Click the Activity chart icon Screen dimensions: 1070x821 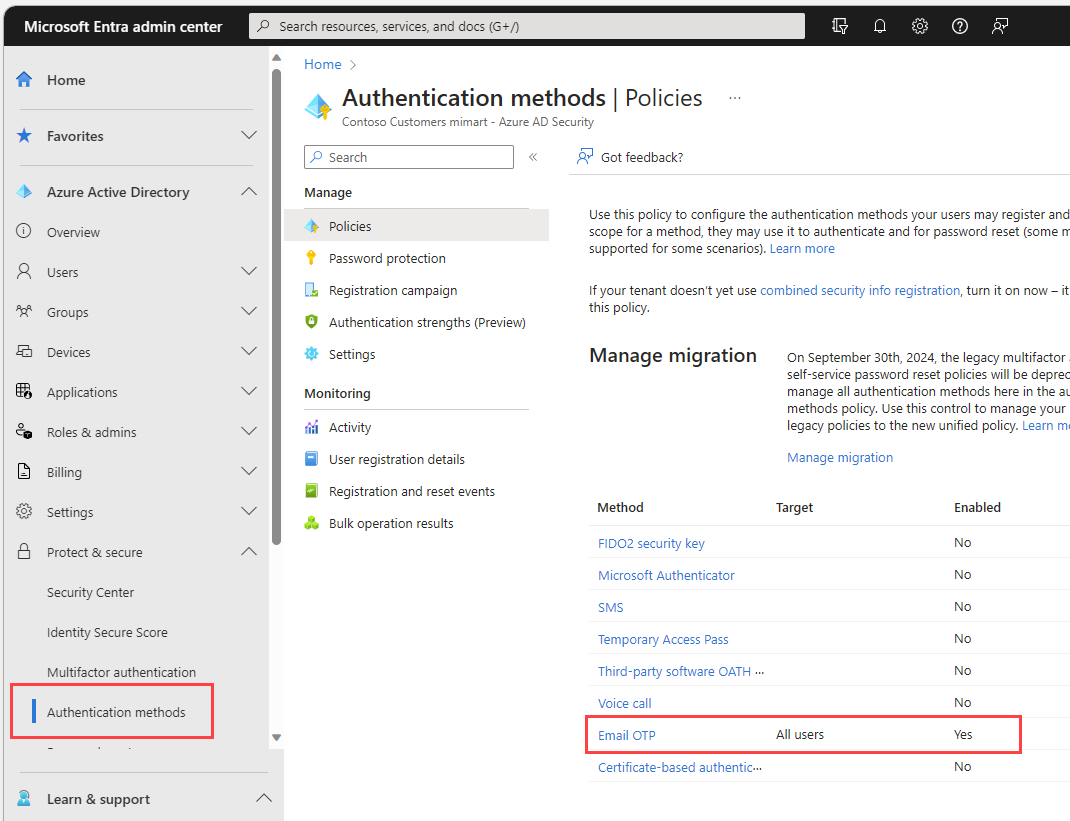(311, 427)
